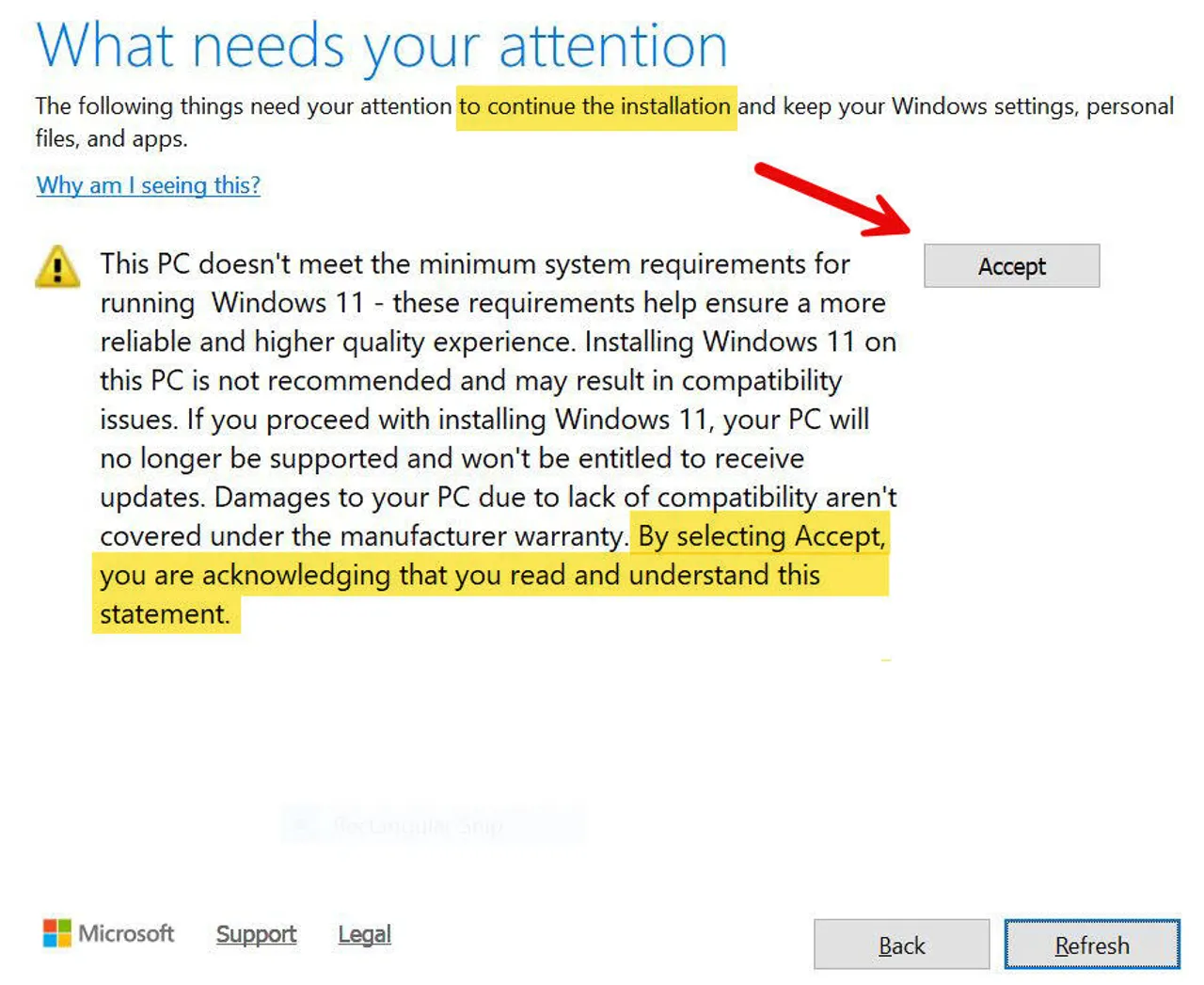Screen dimensions: 1204x985
Task: Click the 'By selecting Accept,' highlighted text
Action: tap(762, 536)
